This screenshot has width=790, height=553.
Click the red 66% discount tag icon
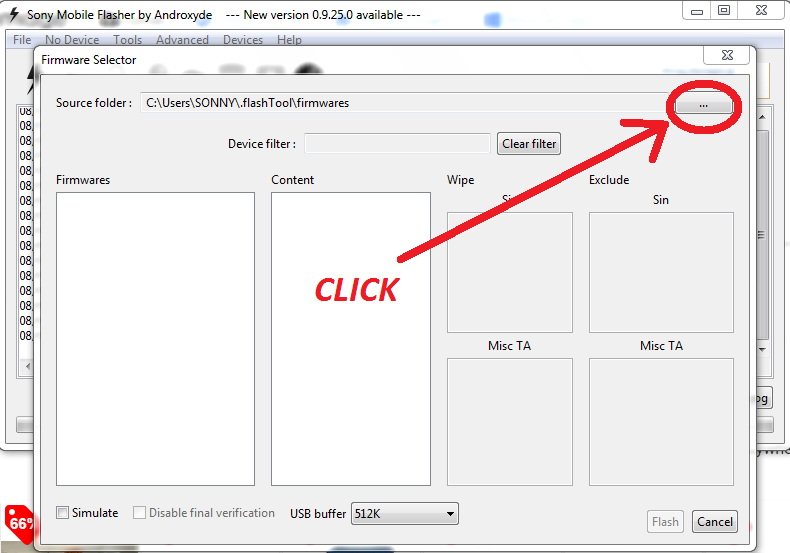pyautogui.click(x=19, y=524)
